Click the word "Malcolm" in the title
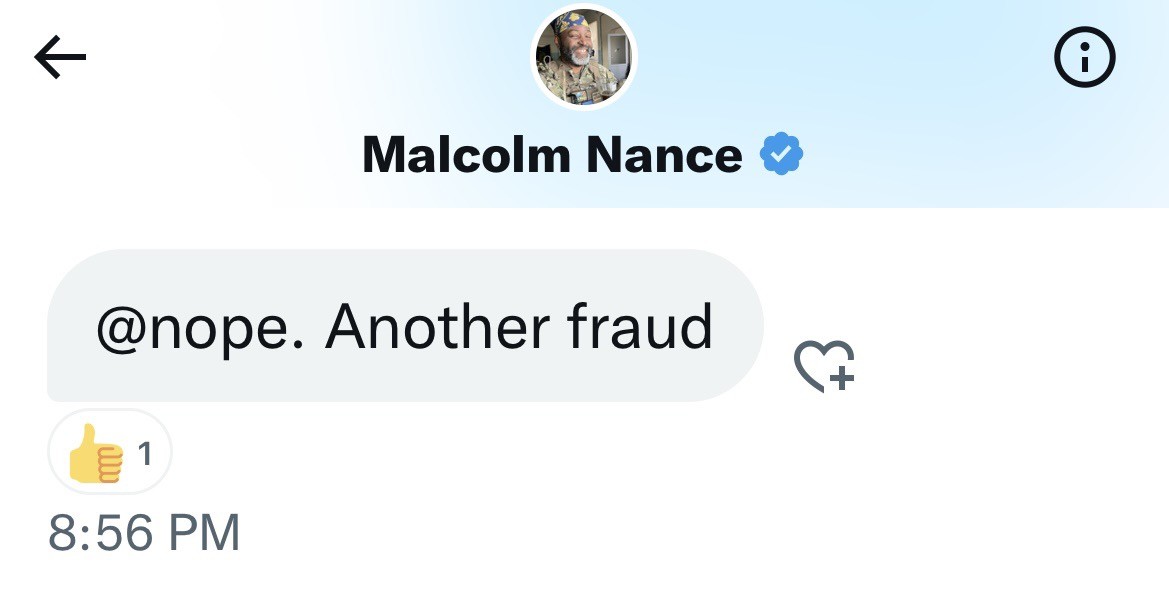 coord(465,155)
